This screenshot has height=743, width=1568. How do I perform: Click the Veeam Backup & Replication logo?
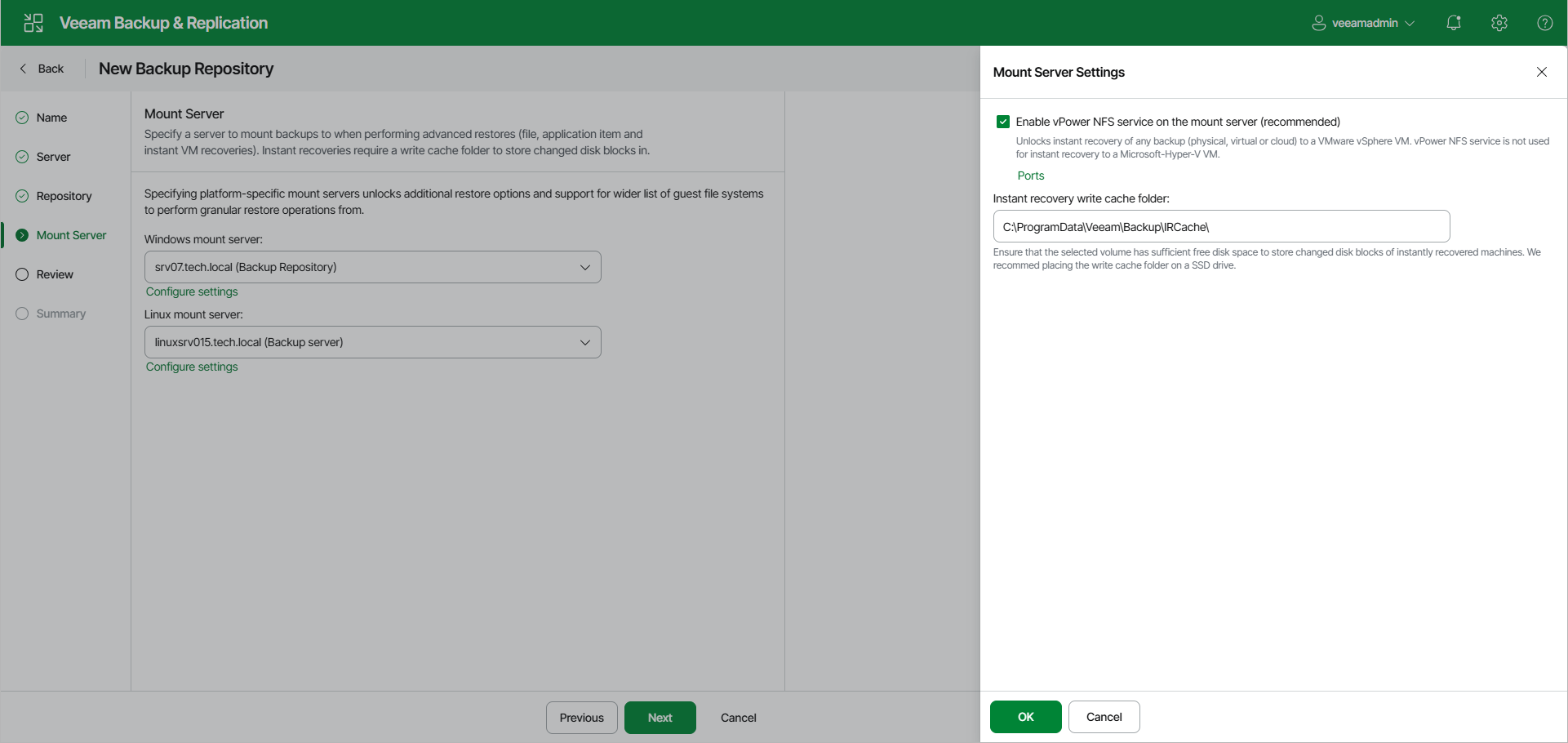point(163,22)
